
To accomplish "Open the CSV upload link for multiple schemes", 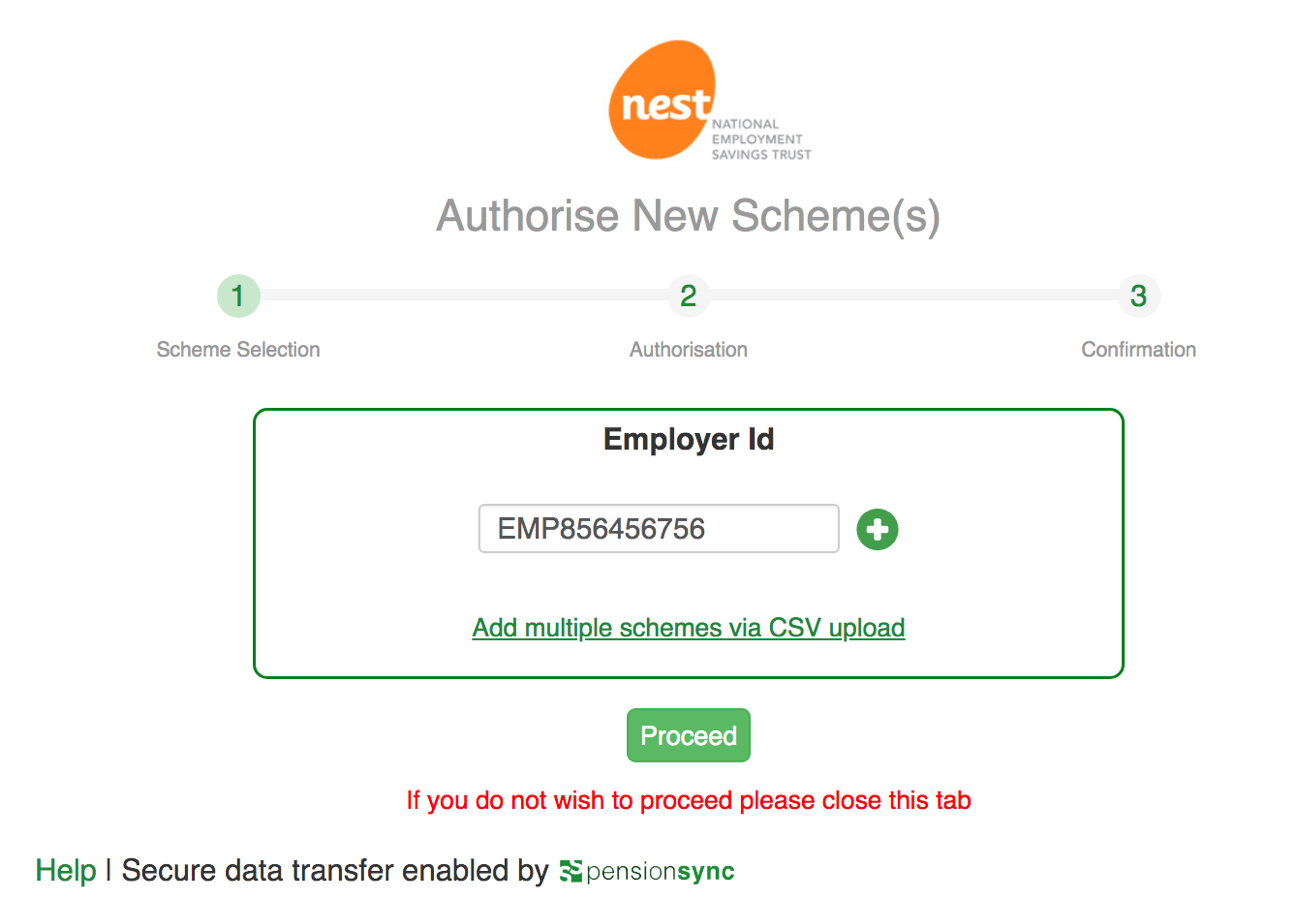I will [688, 628].
